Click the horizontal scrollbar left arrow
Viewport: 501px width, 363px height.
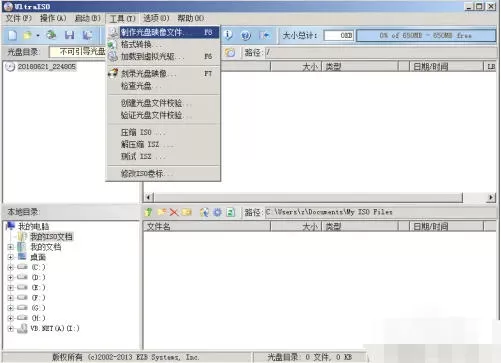tap(149, 197)
